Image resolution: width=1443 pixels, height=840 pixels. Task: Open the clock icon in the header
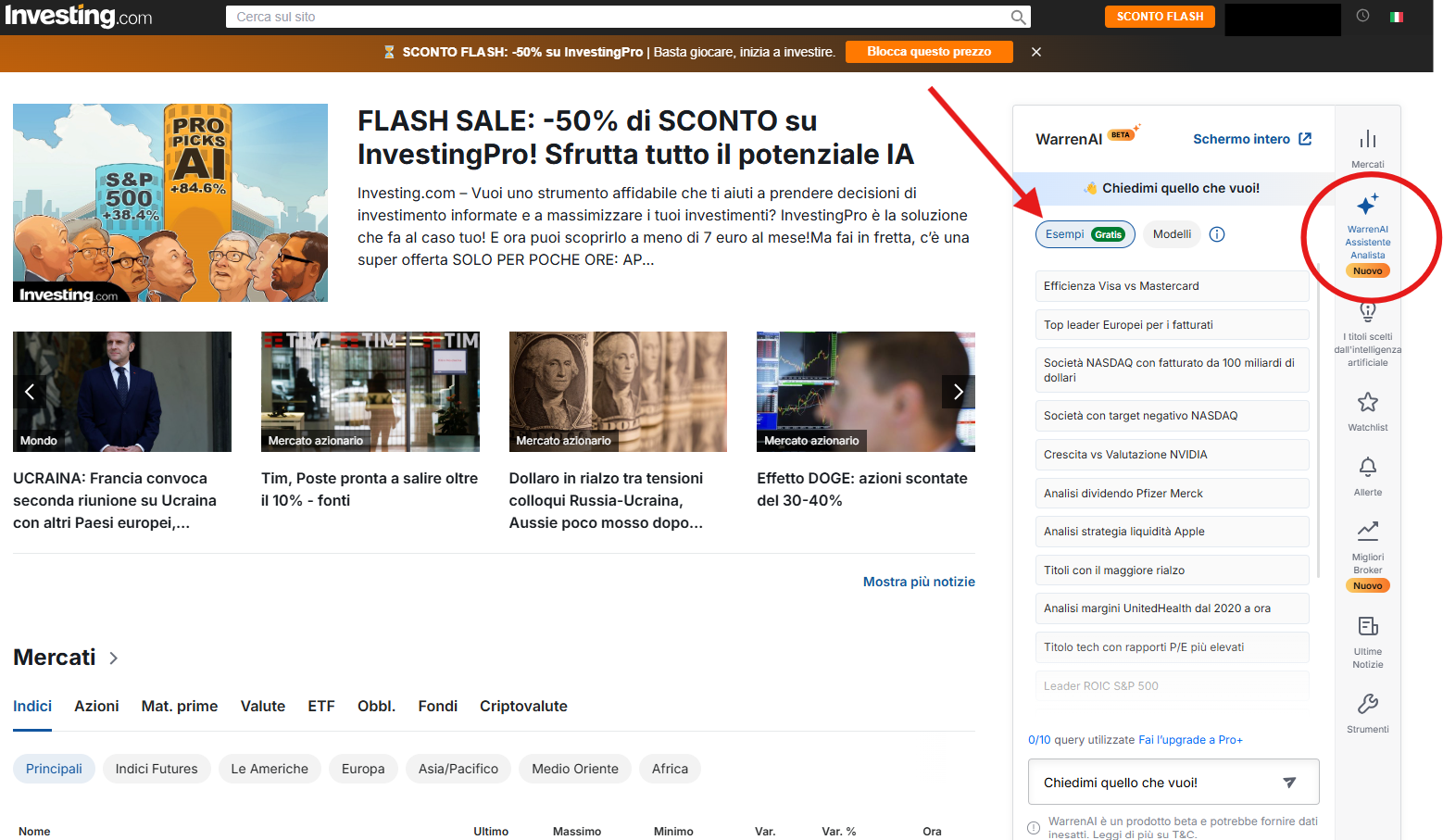click(1362, 16)
